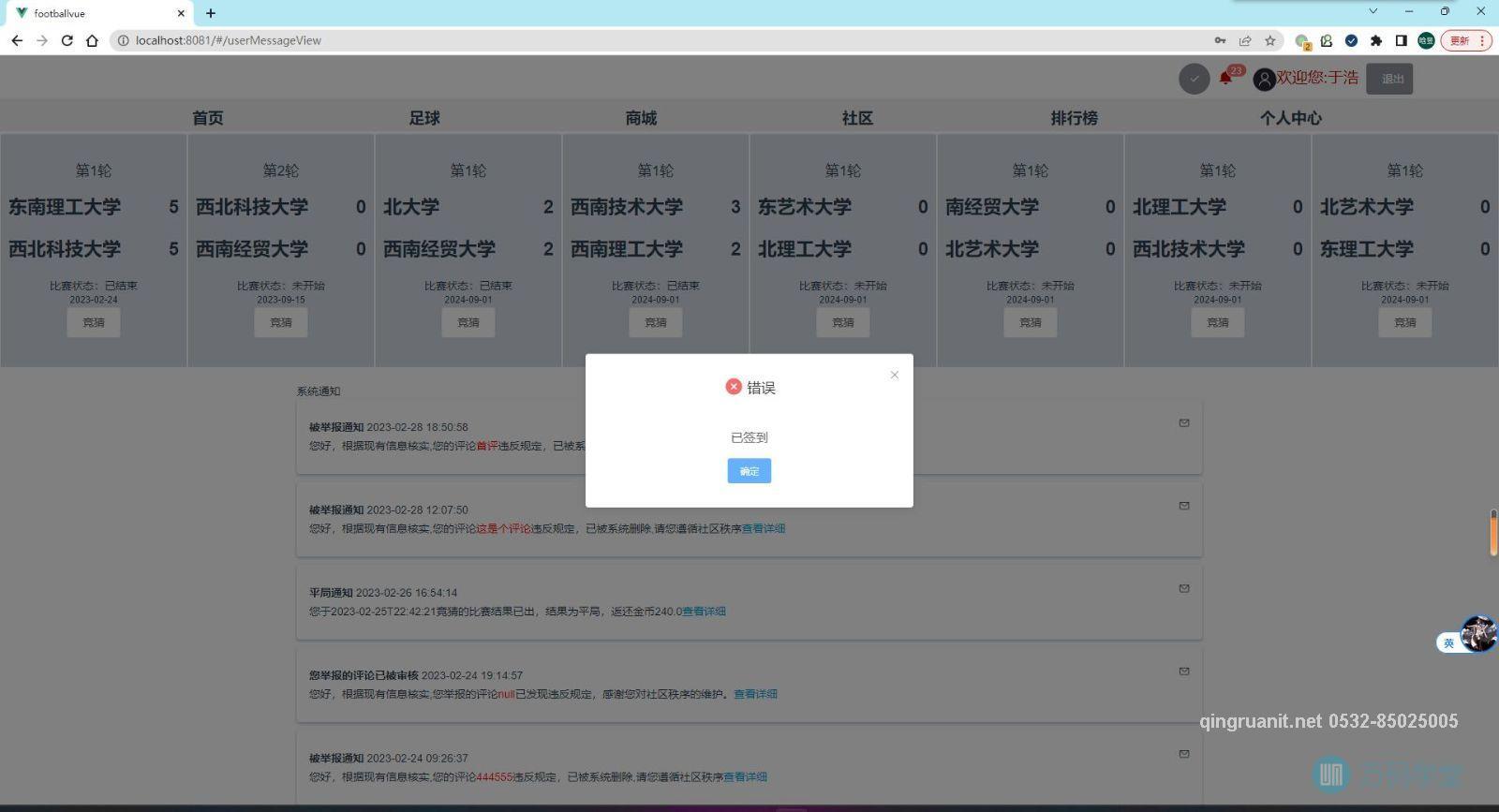Click the blue checkmark extension icon
Image resolution: width=1499 pixels, height=812 pixels.
tap(1351, 40)
